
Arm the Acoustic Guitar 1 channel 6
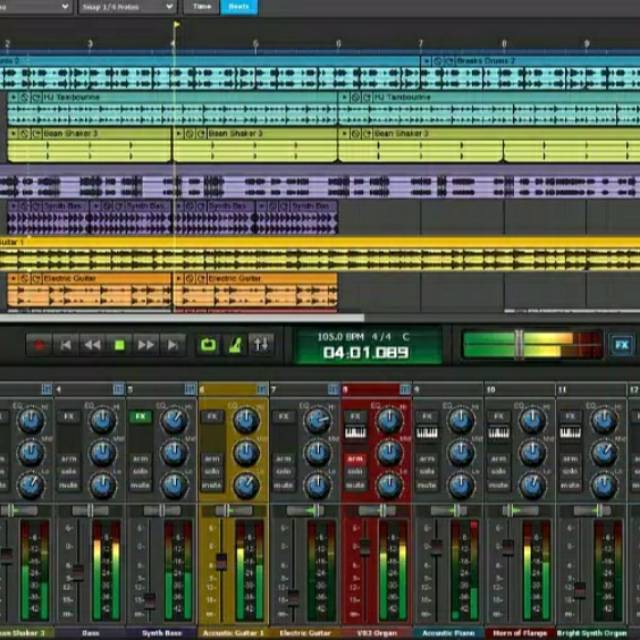pyautogui.click(x=212, y=459)
